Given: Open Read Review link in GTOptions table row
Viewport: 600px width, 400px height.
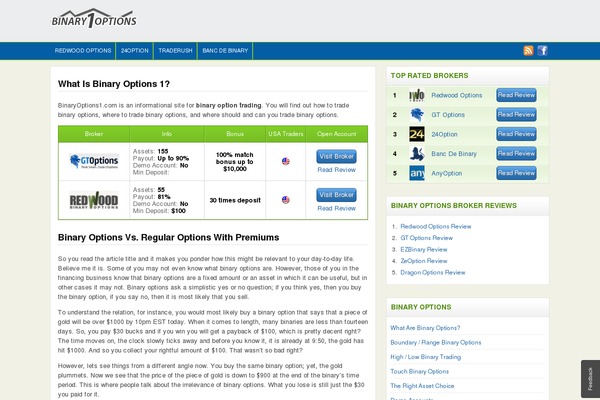Looking at the screenshot, I should pyautogui.click(x=336, y=170).
